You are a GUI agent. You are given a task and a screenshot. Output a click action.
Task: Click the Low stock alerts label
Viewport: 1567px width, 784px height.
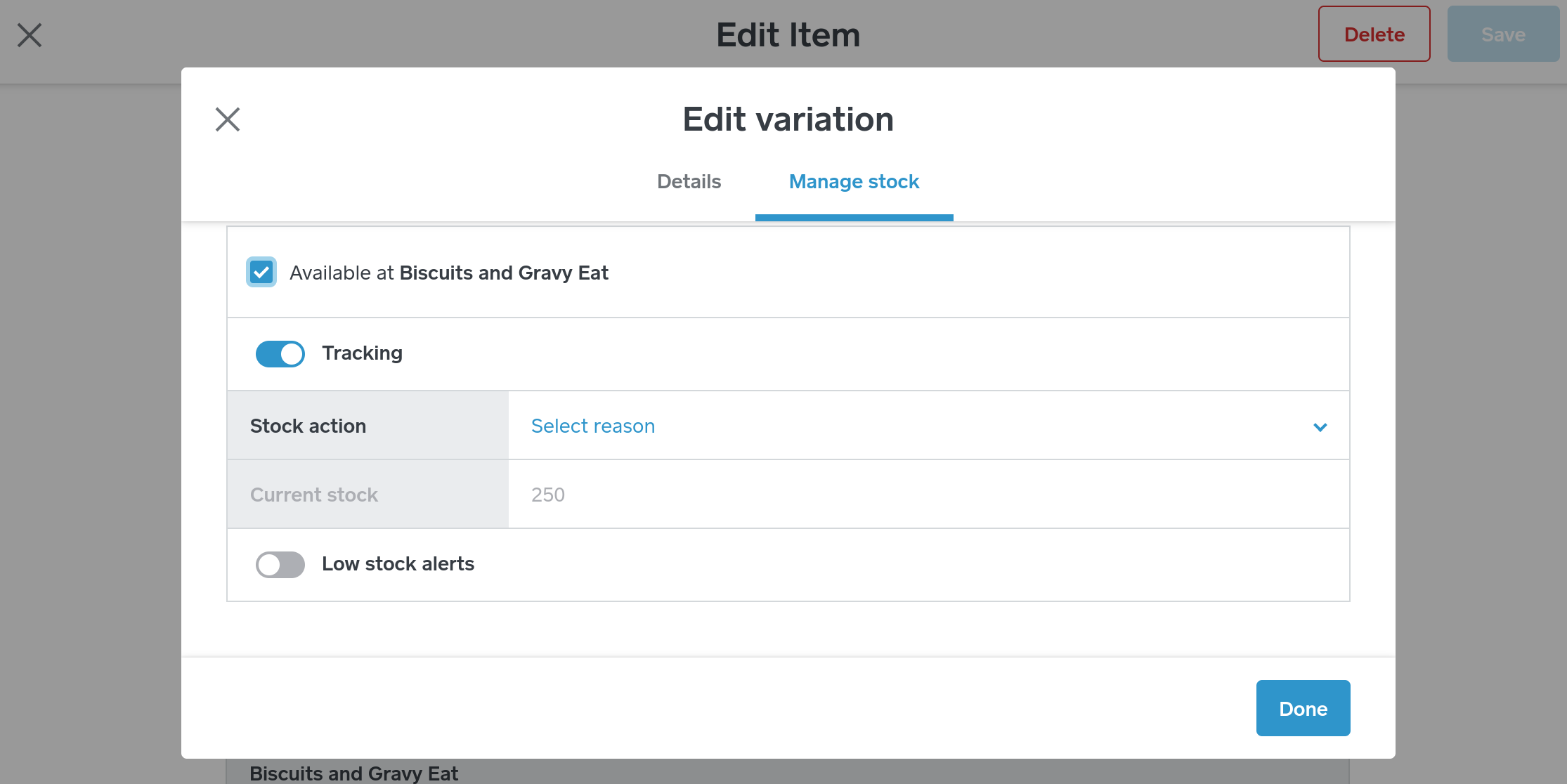[398, 564]
